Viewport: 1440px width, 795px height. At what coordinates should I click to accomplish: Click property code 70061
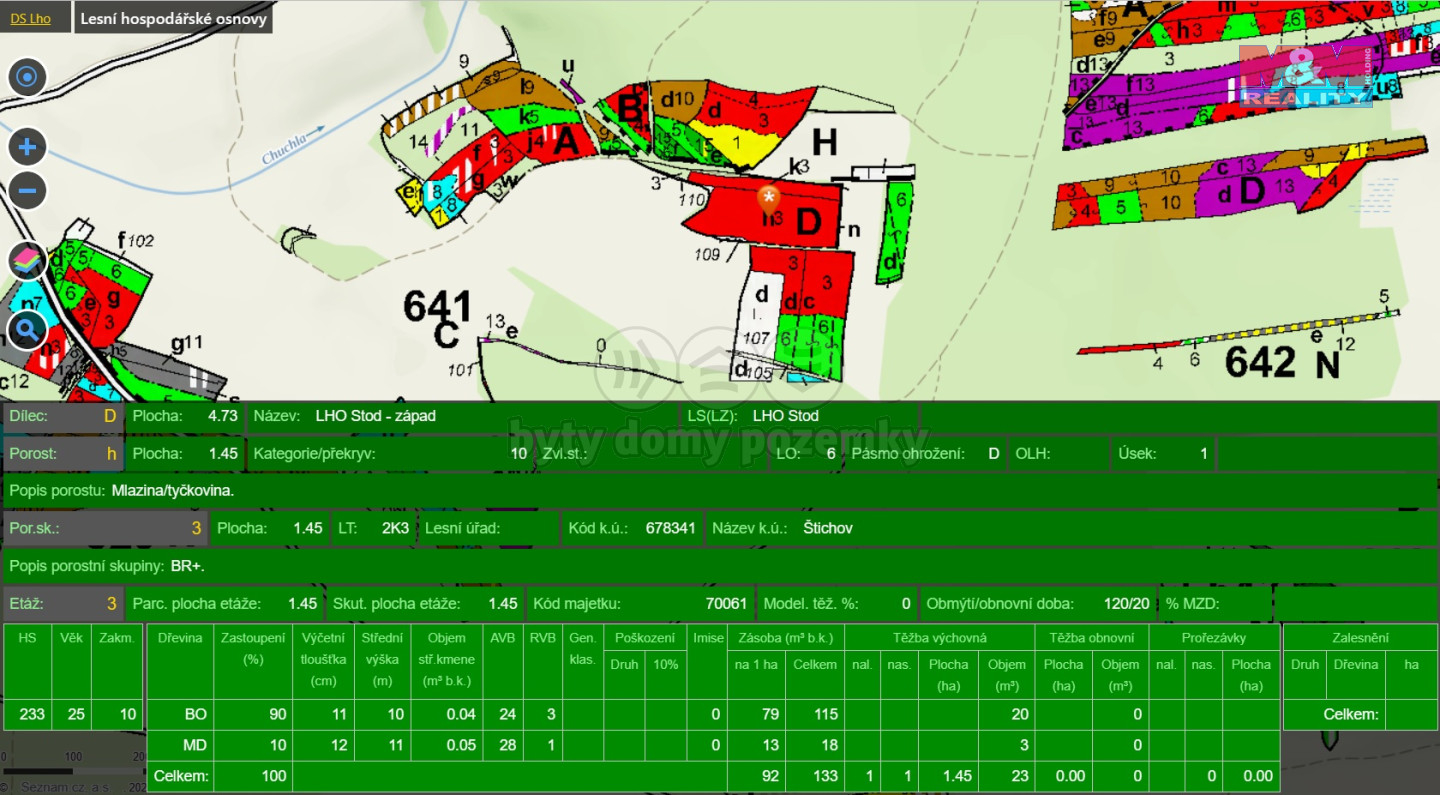726,604
